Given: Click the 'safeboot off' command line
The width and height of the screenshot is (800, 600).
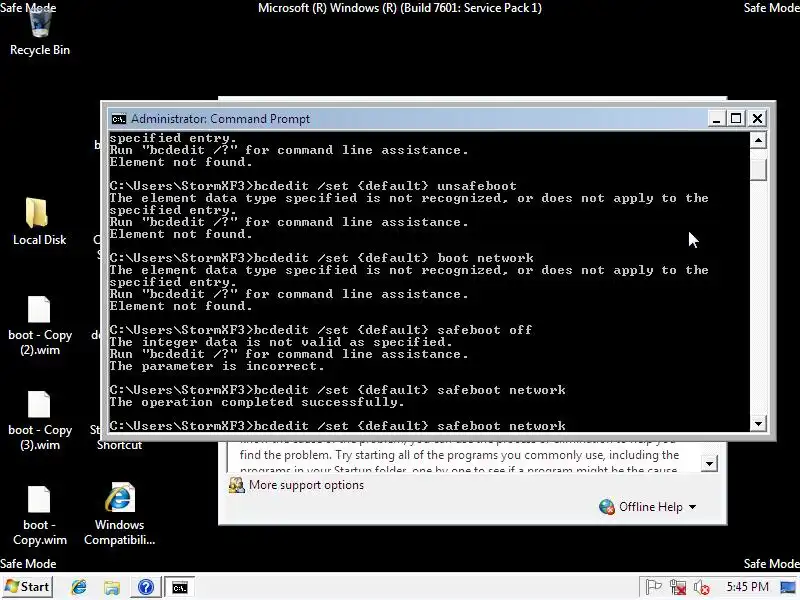Looking at the screenshot, I should tap(321, 330).
